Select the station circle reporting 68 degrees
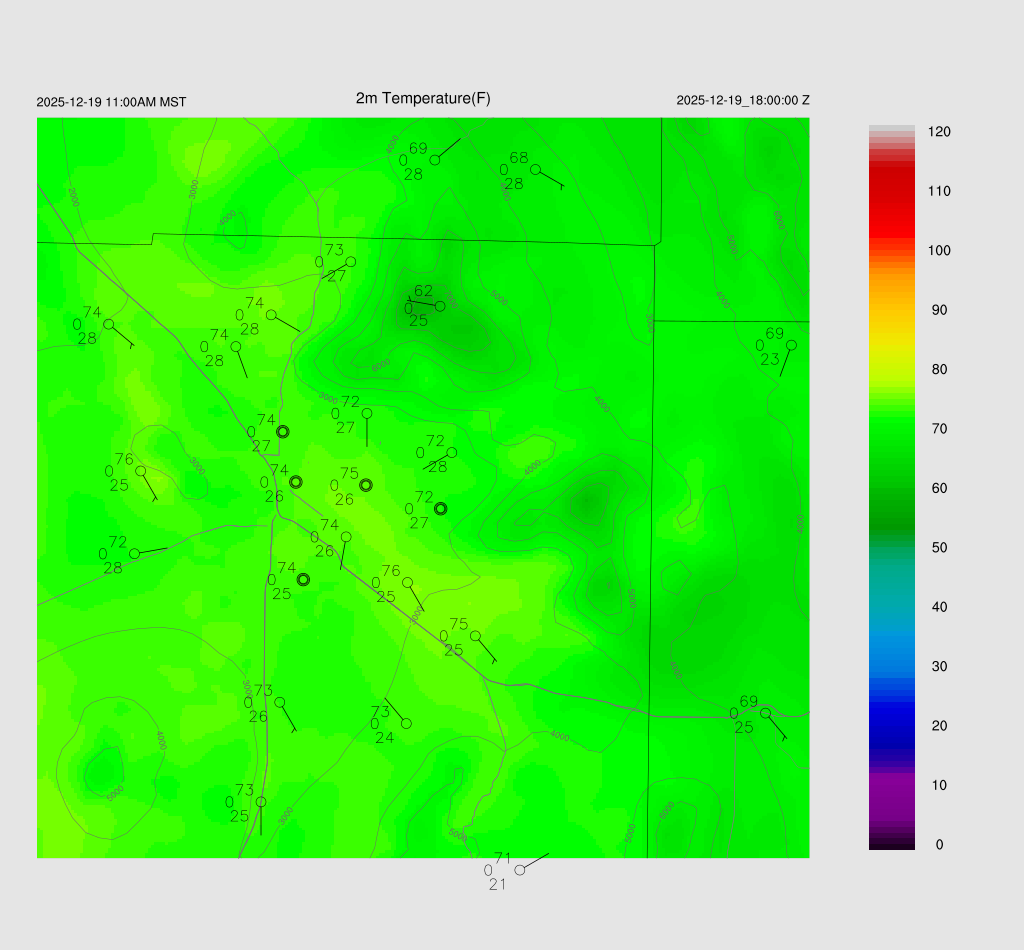This screenshot has width=1024, height=950. (x=535, y=169)
